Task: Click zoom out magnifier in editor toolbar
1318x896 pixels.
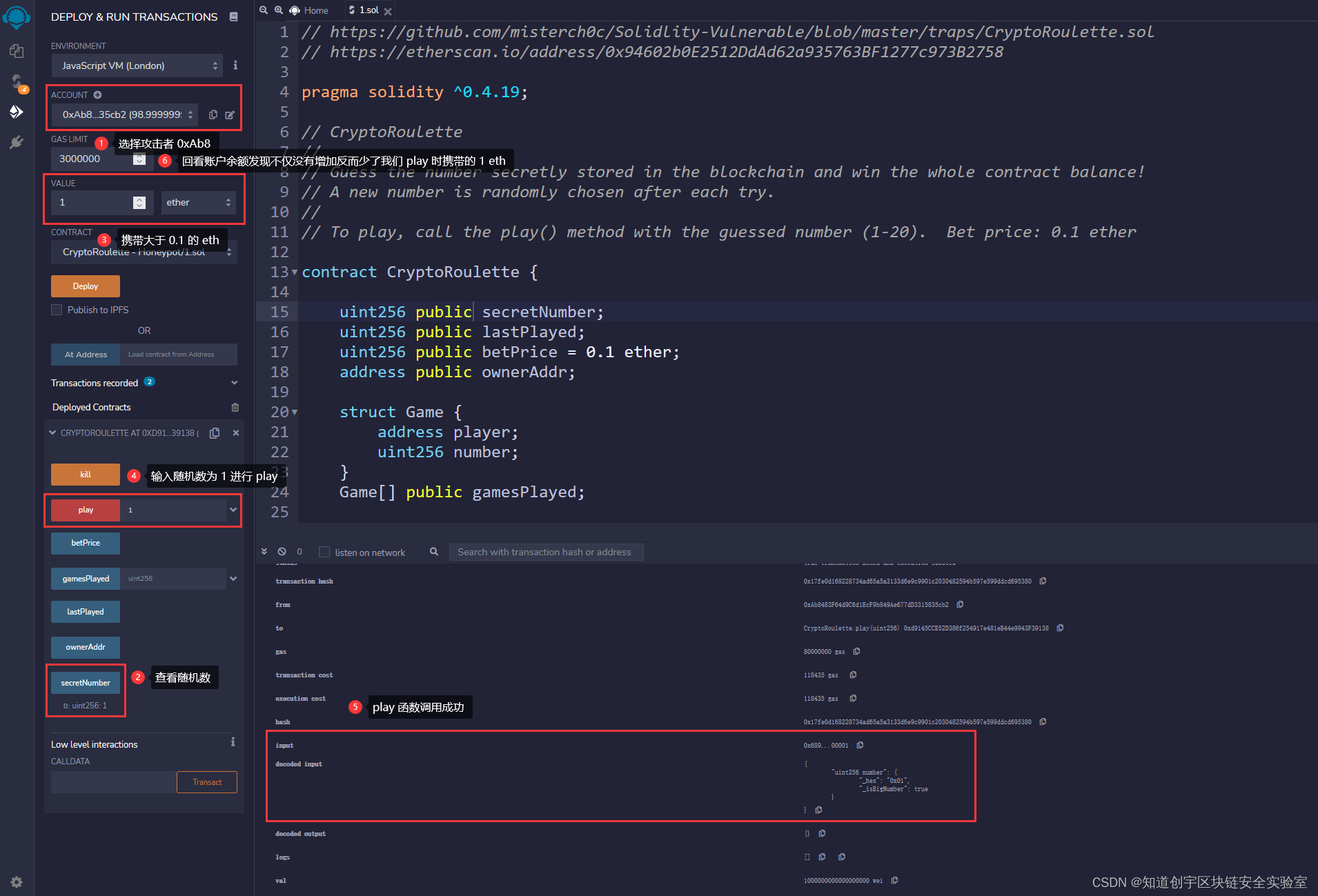Action: pos(264,10)
